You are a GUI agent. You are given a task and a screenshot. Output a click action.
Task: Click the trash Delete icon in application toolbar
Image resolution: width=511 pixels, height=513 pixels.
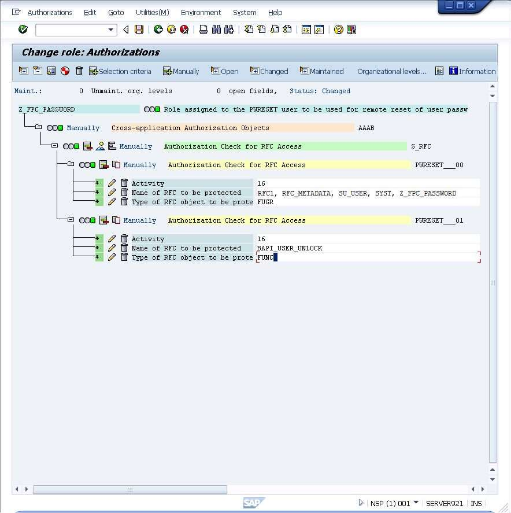(79, 71)
